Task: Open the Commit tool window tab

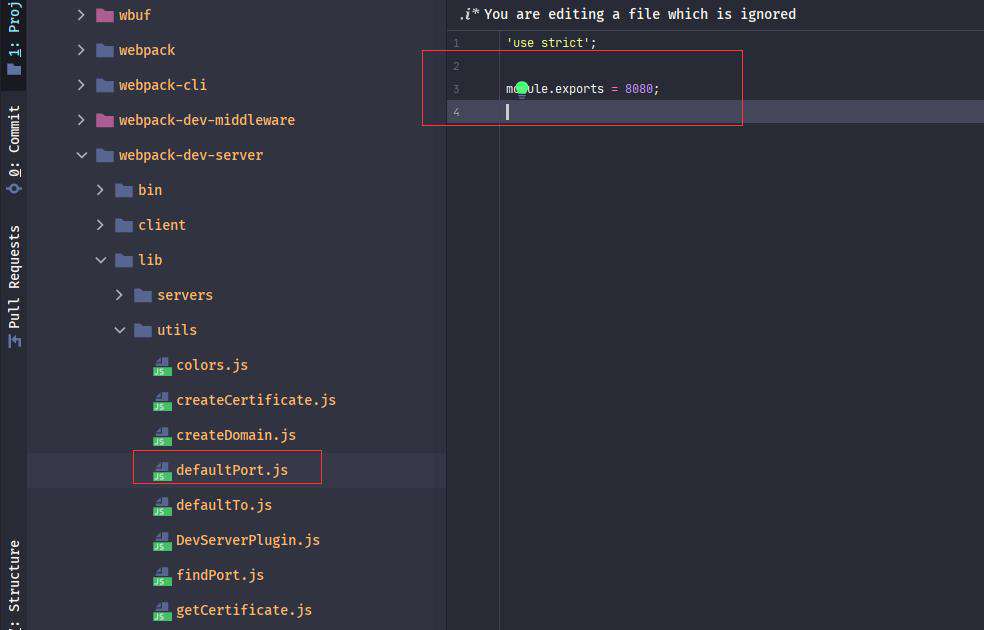Action: pos(14,150)
